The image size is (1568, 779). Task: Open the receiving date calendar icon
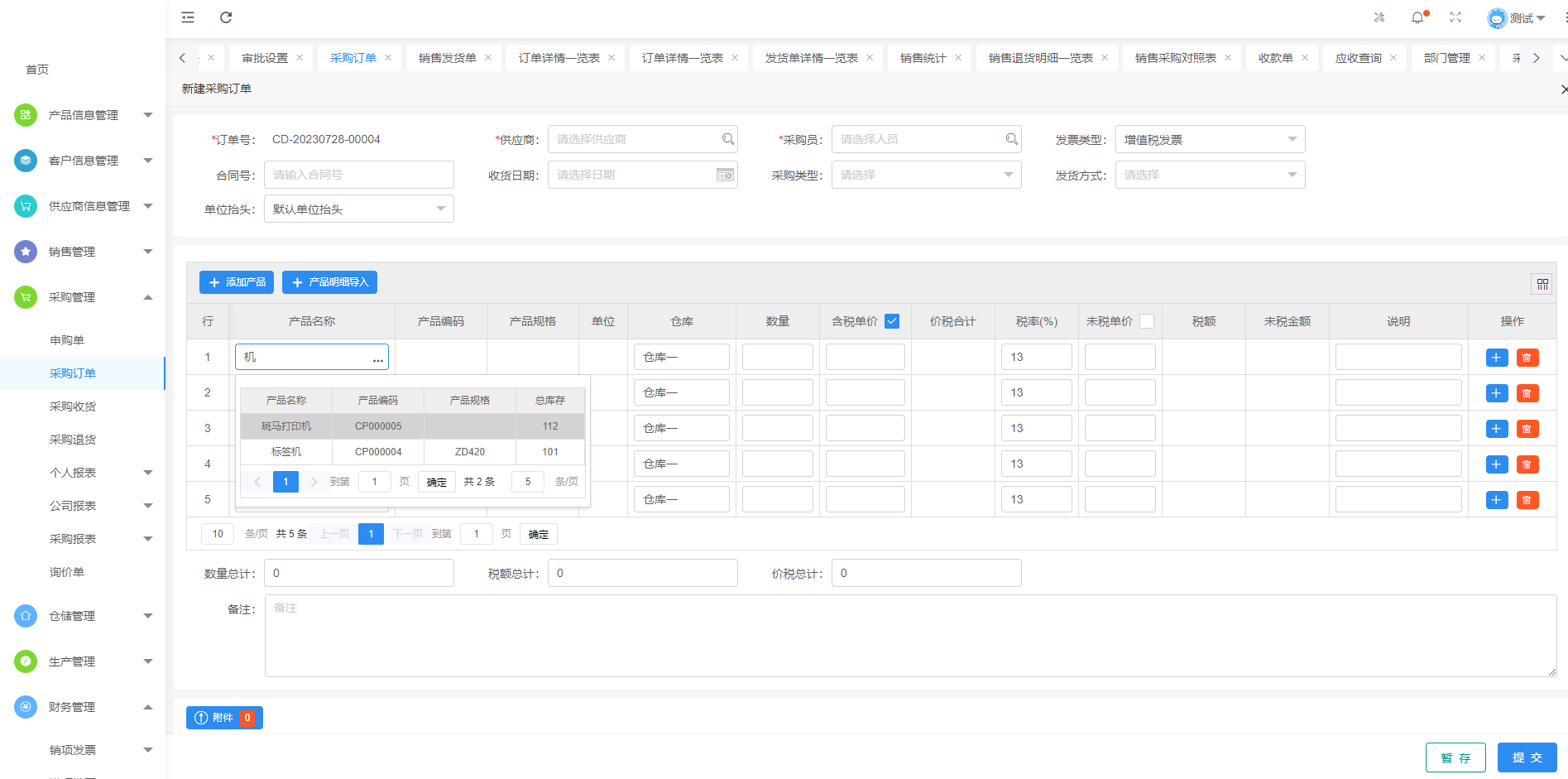click(x=725, y=175)
